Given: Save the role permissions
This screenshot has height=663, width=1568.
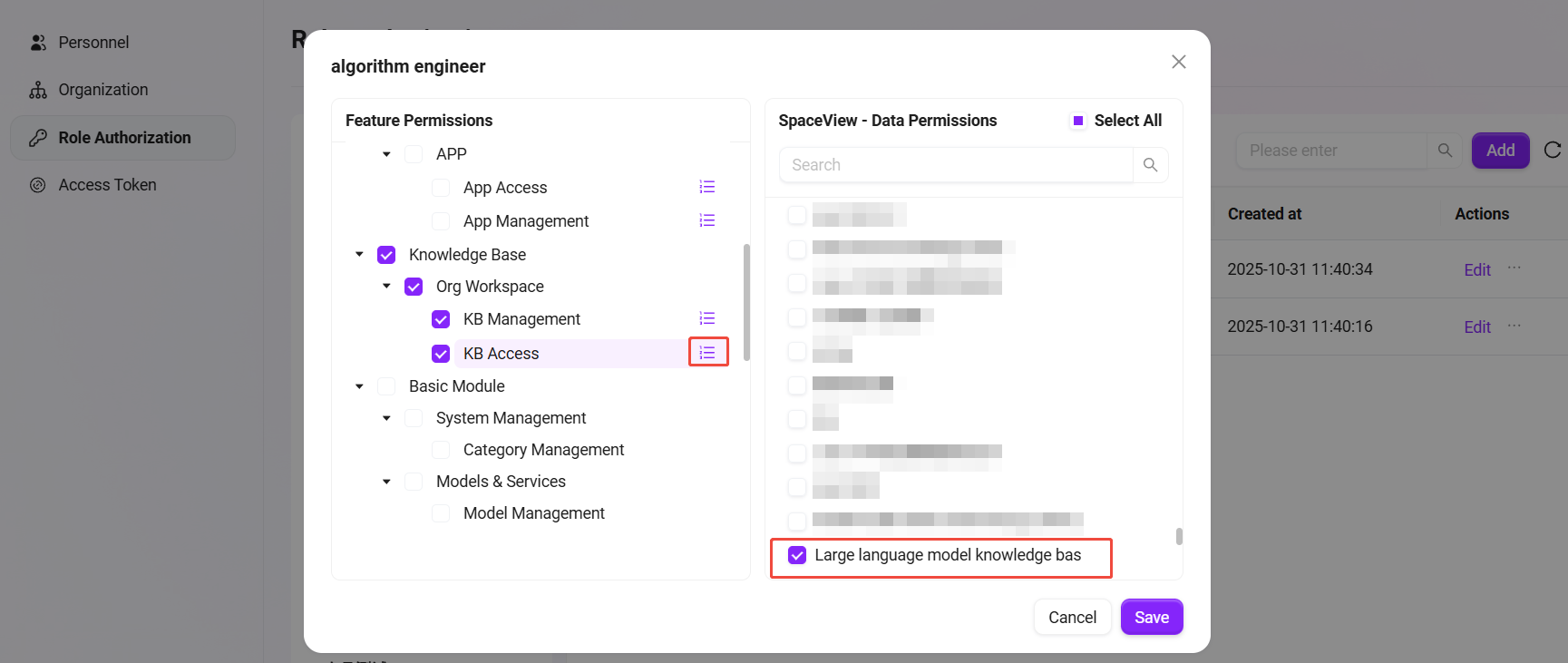Looking at the screenshot, I should coord(1151,618).
